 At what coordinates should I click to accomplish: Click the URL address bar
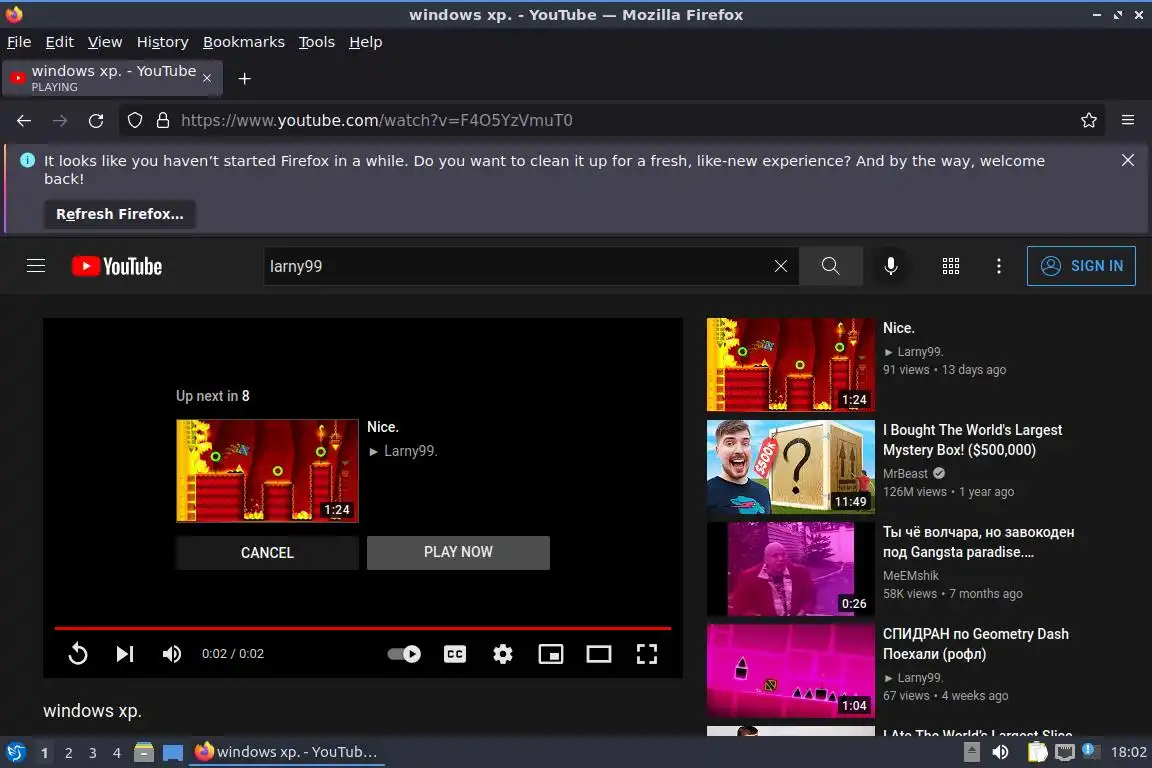[610, 121]
